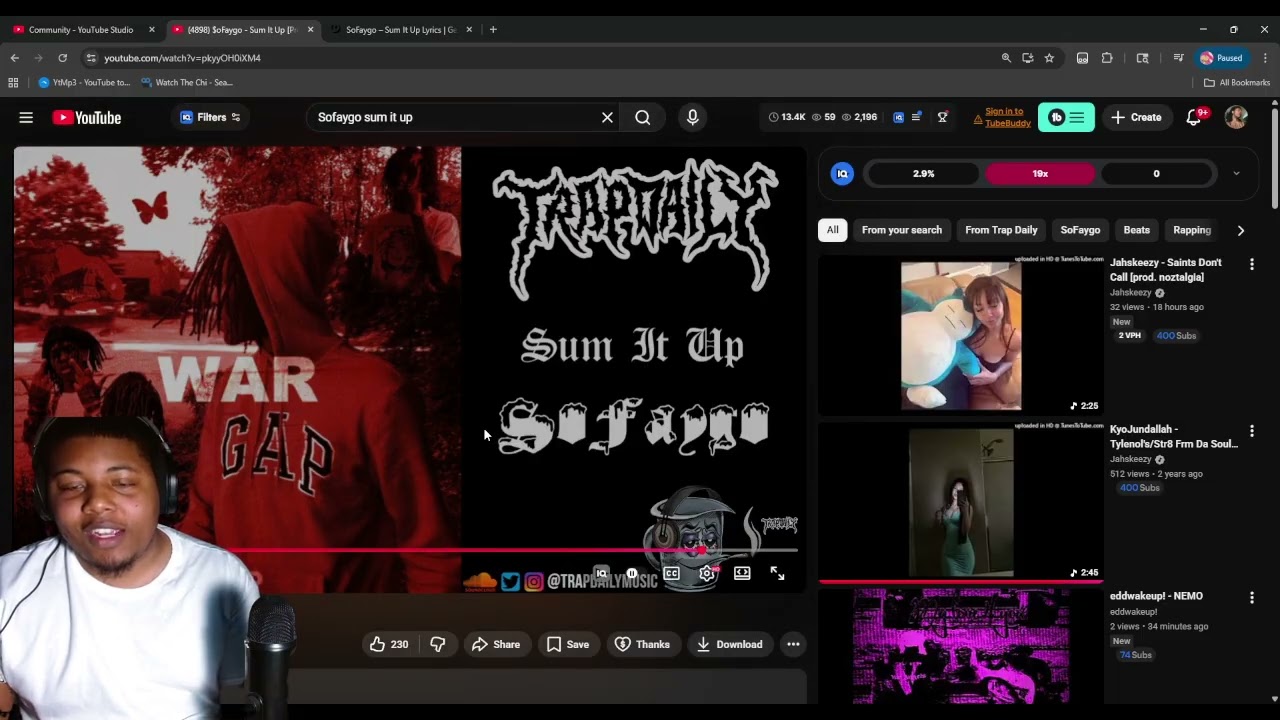Click the Thanks button
Viewport: 1280px width, 720px height.
click(642, 644)
